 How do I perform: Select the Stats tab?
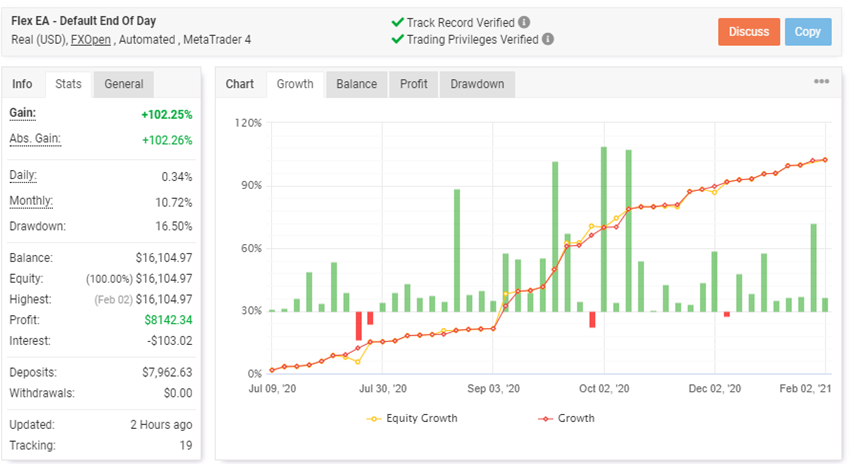point(68,84)
